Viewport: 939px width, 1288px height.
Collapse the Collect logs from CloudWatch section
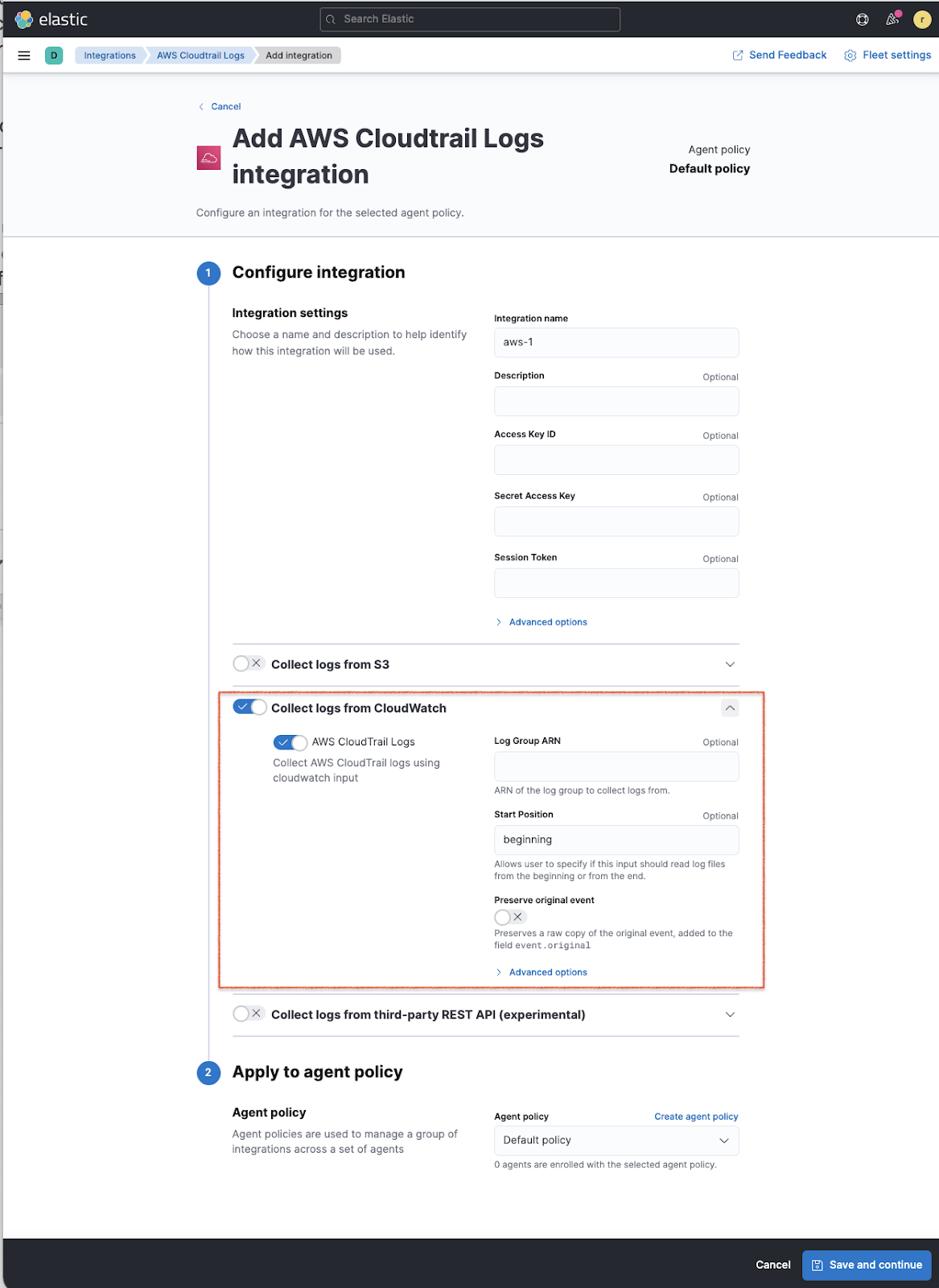pyautogui.click(x=729, y=708)
